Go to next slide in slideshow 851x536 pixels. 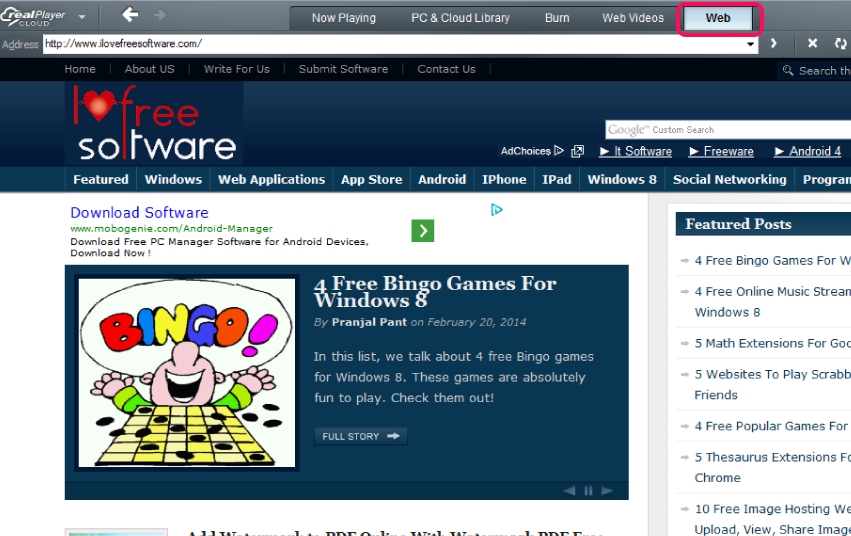pos(608,490)
